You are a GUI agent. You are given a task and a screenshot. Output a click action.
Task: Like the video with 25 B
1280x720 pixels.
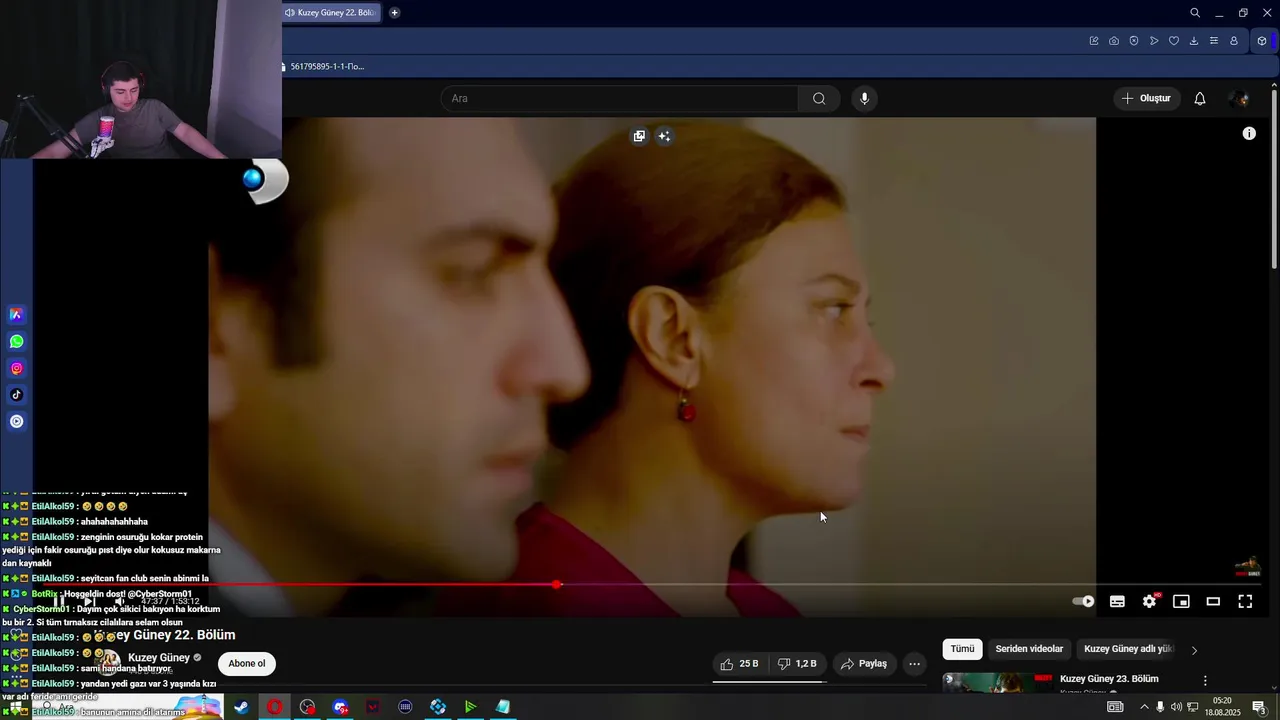(740, 664)
